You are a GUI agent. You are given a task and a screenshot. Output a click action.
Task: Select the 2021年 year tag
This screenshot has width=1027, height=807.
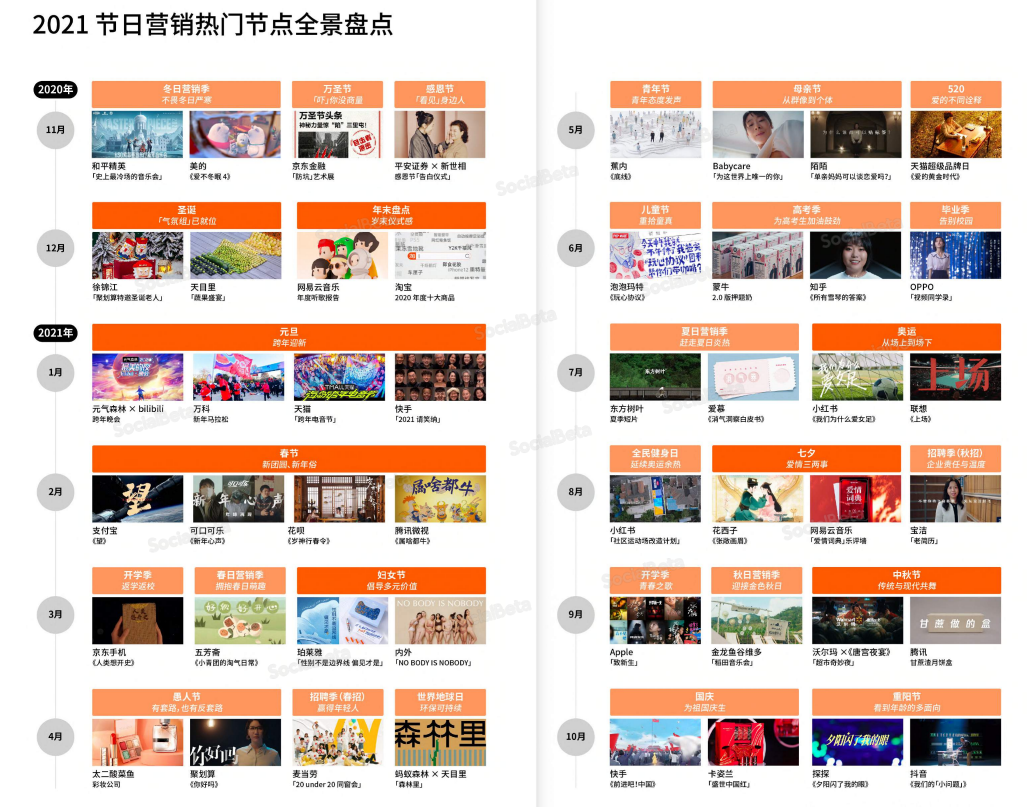[x=55, y=333]
